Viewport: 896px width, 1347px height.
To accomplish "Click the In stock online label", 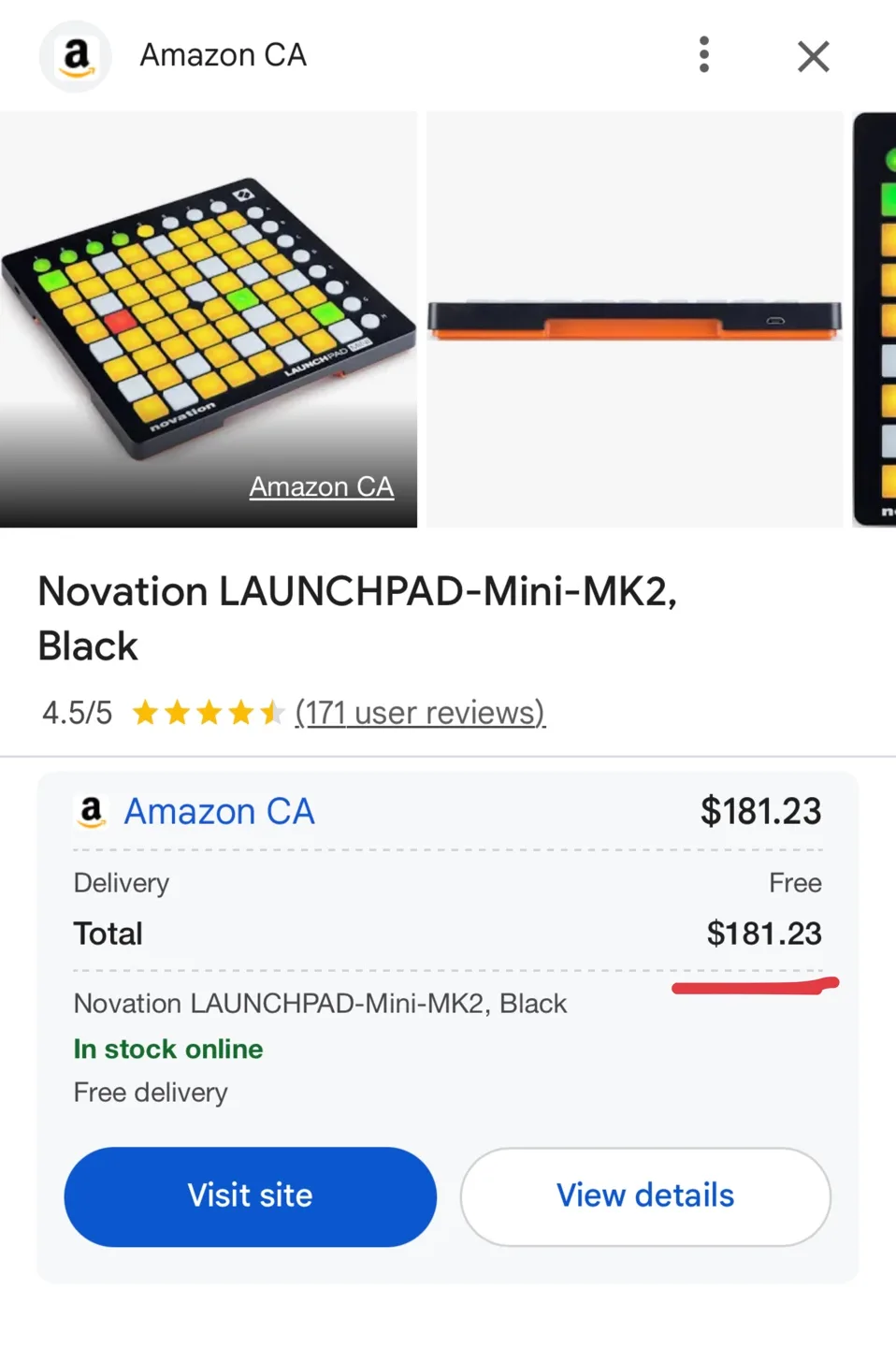I will pyautogui.click(x=167, y=1049).
